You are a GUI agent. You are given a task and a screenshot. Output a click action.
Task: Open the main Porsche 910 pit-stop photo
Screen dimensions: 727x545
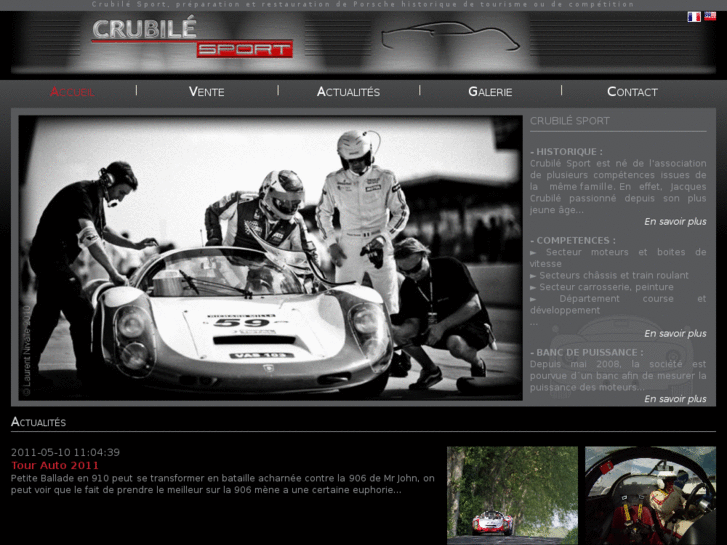(270, 257)
